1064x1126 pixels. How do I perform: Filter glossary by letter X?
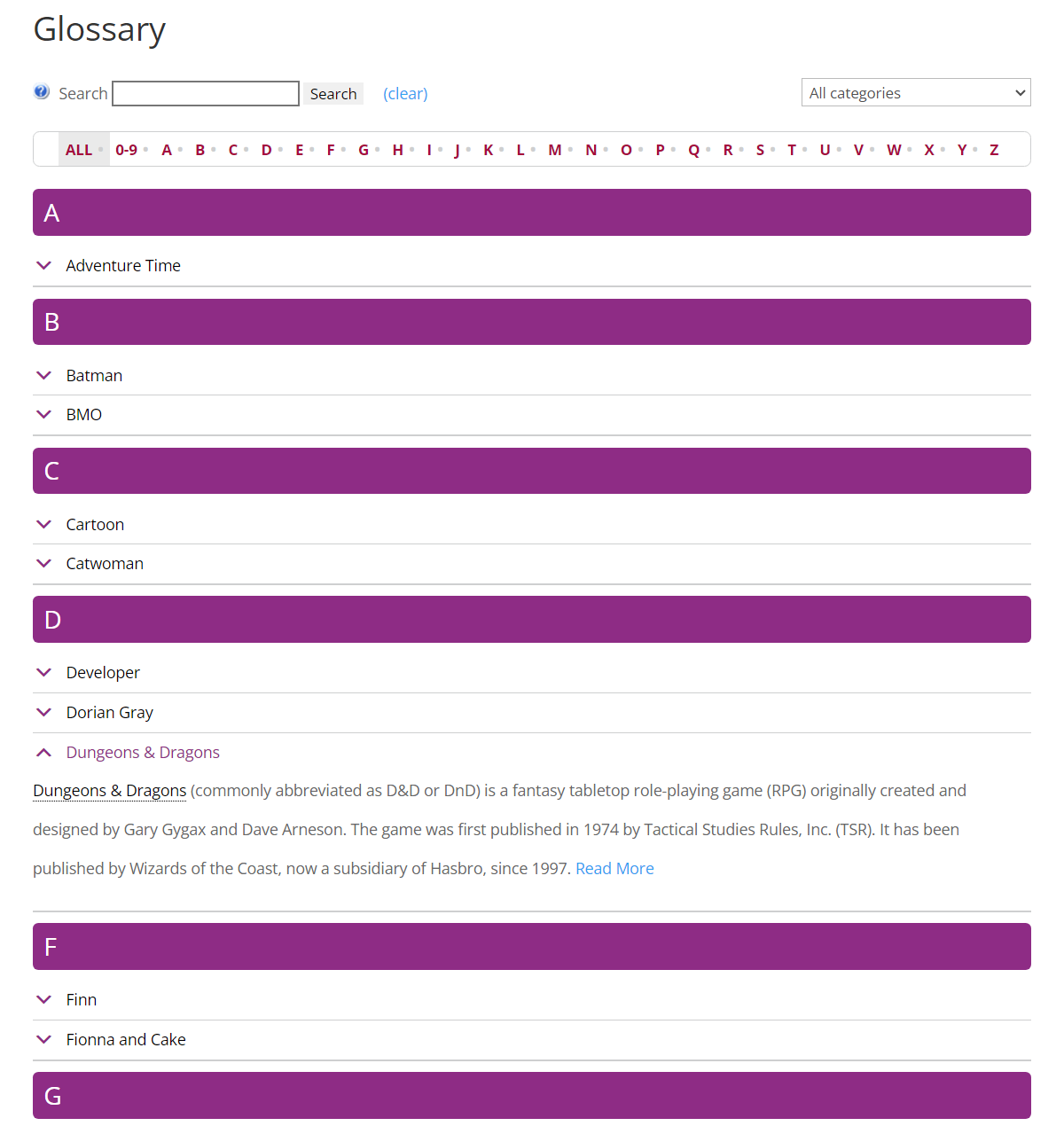coord(929,150)
